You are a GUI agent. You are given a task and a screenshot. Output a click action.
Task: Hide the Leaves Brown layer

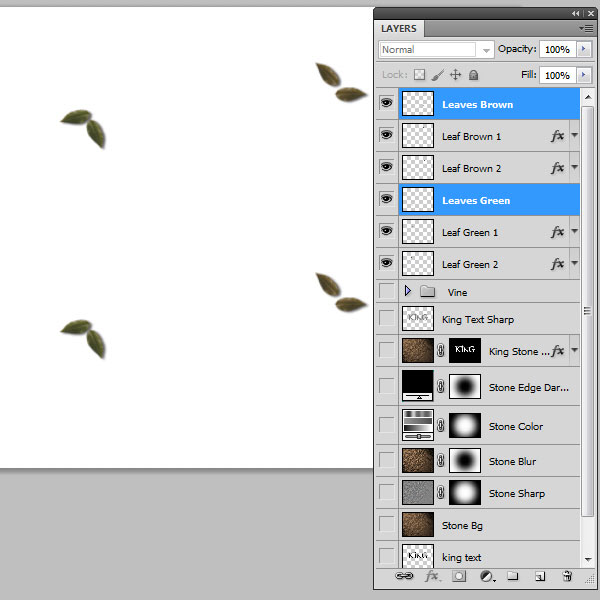pyautogui.click(x=386, y=103)
